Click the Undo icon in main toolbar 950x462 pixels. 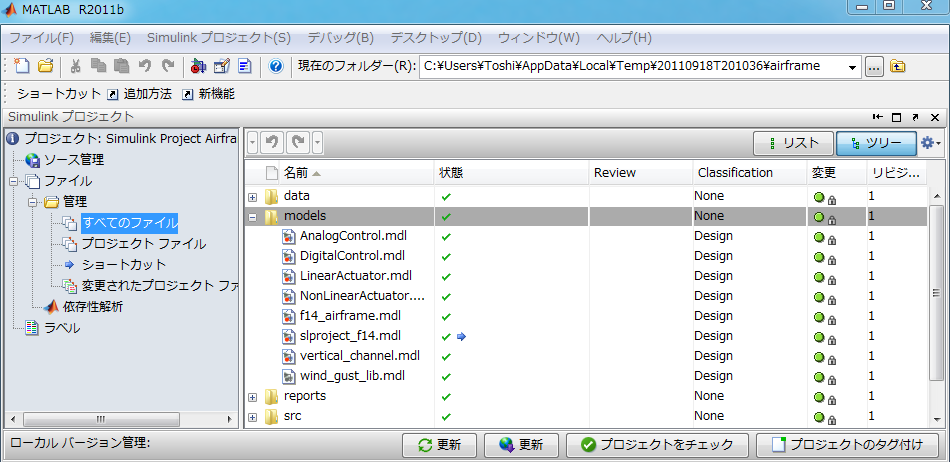(x=144, y=66)
